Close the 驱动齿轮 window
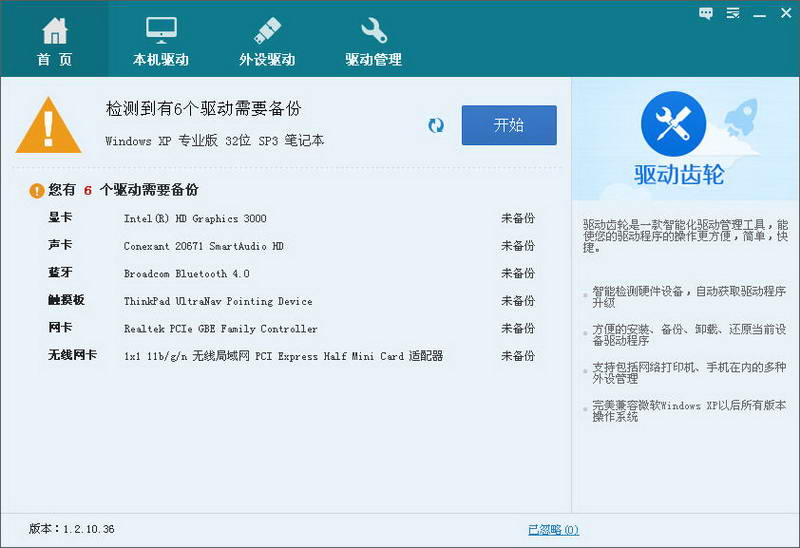 coord(786,13)
